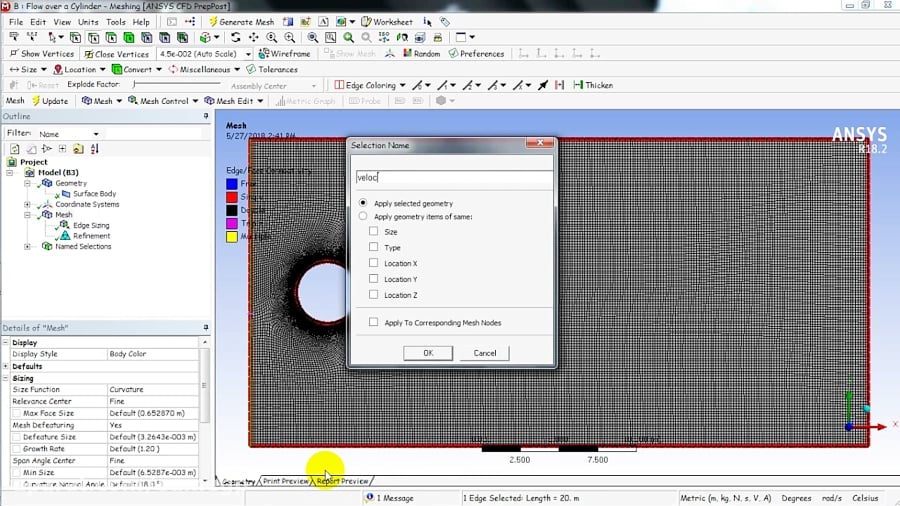Tick the Max Face Size checkbox
Screen dimensions: 900x506
pos(17,413)
